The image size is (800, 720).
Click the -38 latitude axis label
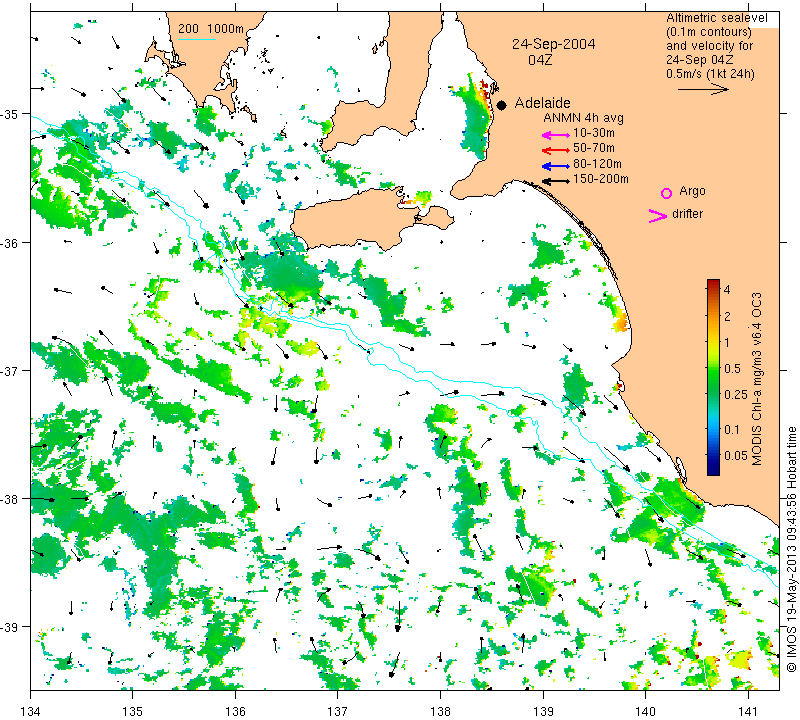pyautogui.click(x=9, y=499)
